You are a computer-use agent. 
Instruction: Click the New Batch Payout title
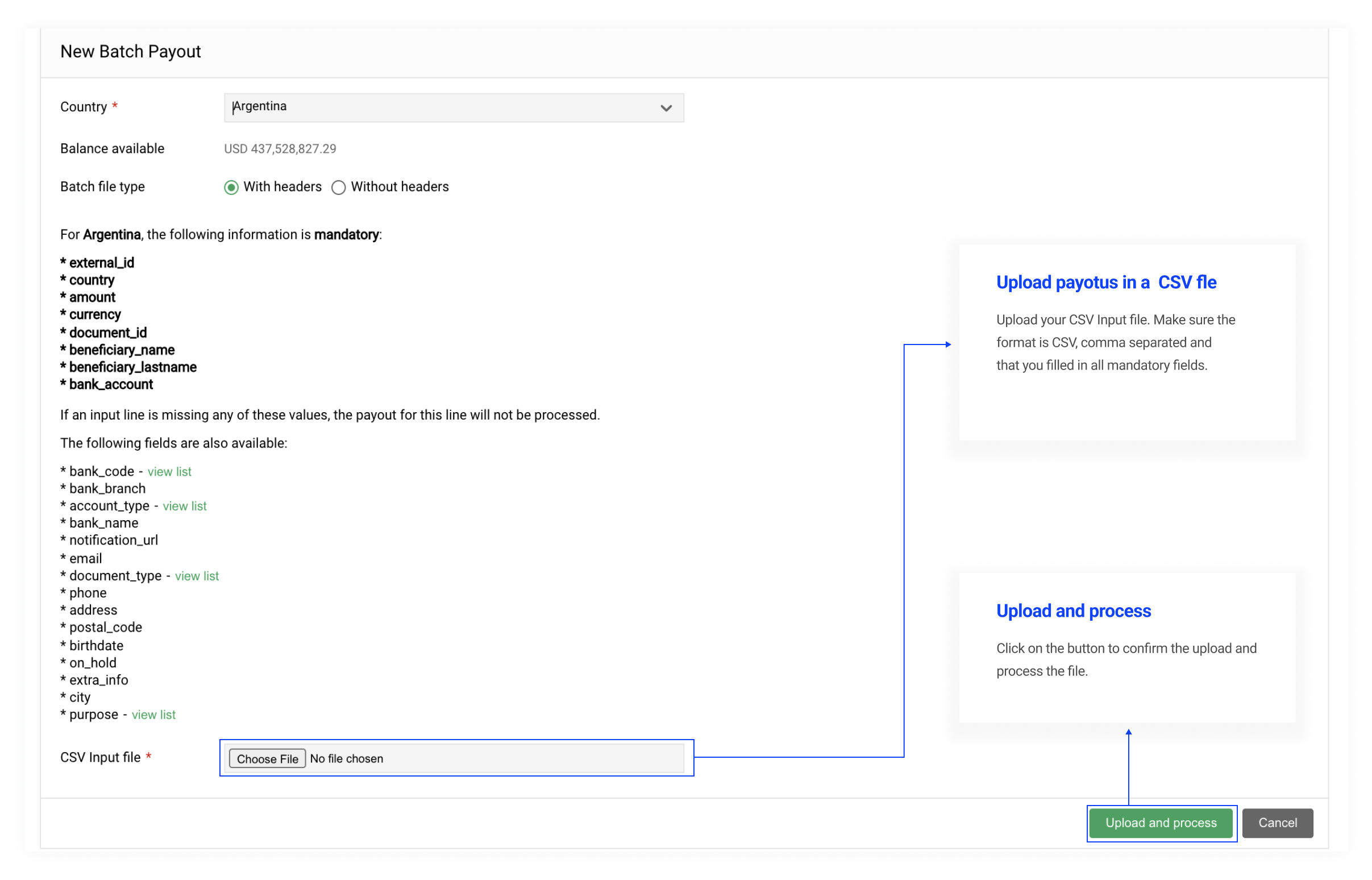coord(131,51)
